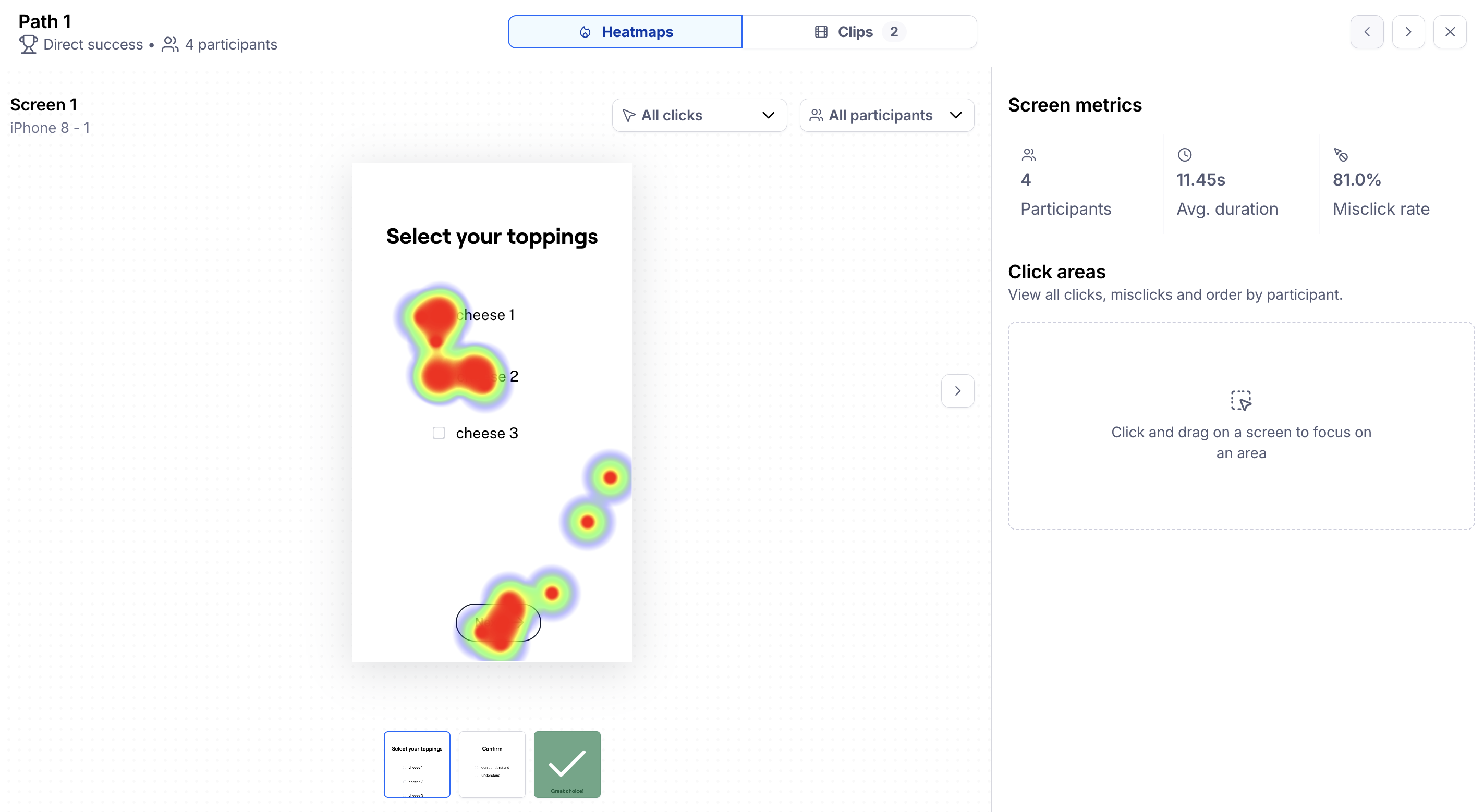Switch to the Heatmaps tab
Viewport: 1484px width, 812px height.
(625, 32)
